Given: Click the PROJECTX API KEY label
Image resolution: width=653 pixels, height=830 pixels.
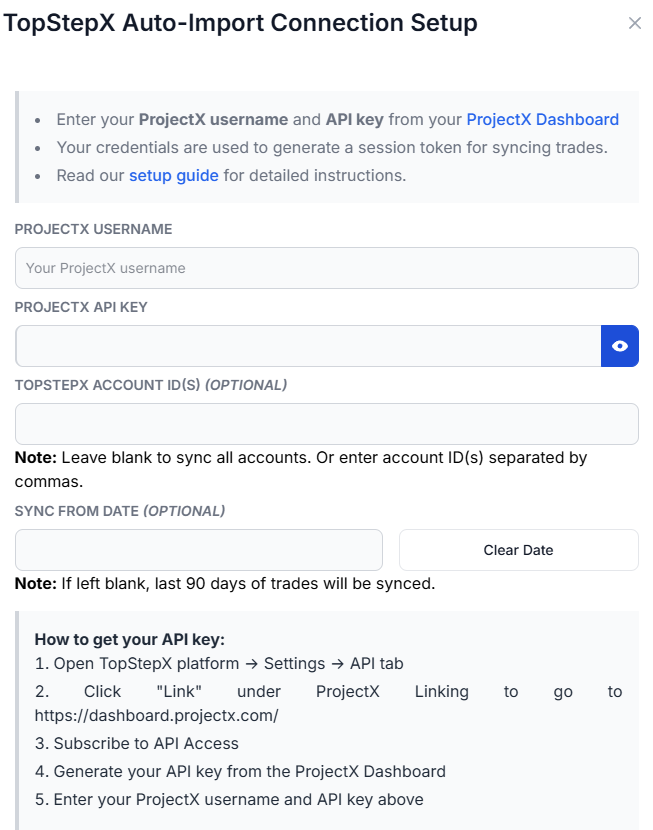Looking at the screenshot, I should click(x=81, y=307).
